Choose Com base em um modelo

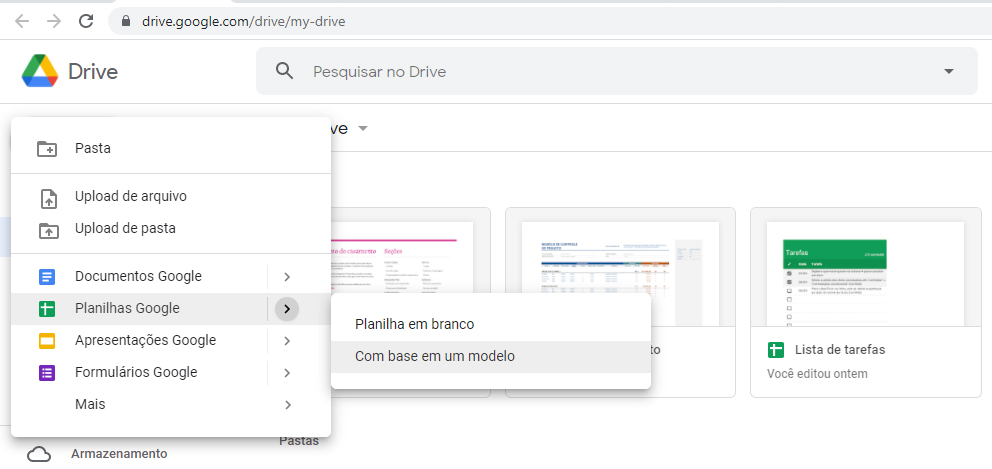[x=435, y=356]
